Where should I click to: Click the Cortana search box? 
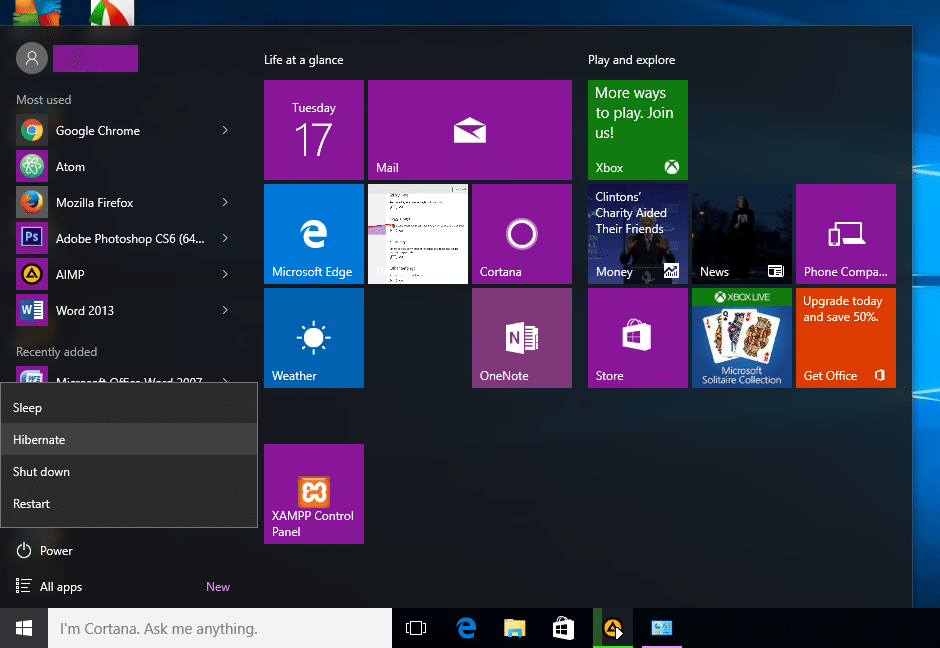point(220,628)
